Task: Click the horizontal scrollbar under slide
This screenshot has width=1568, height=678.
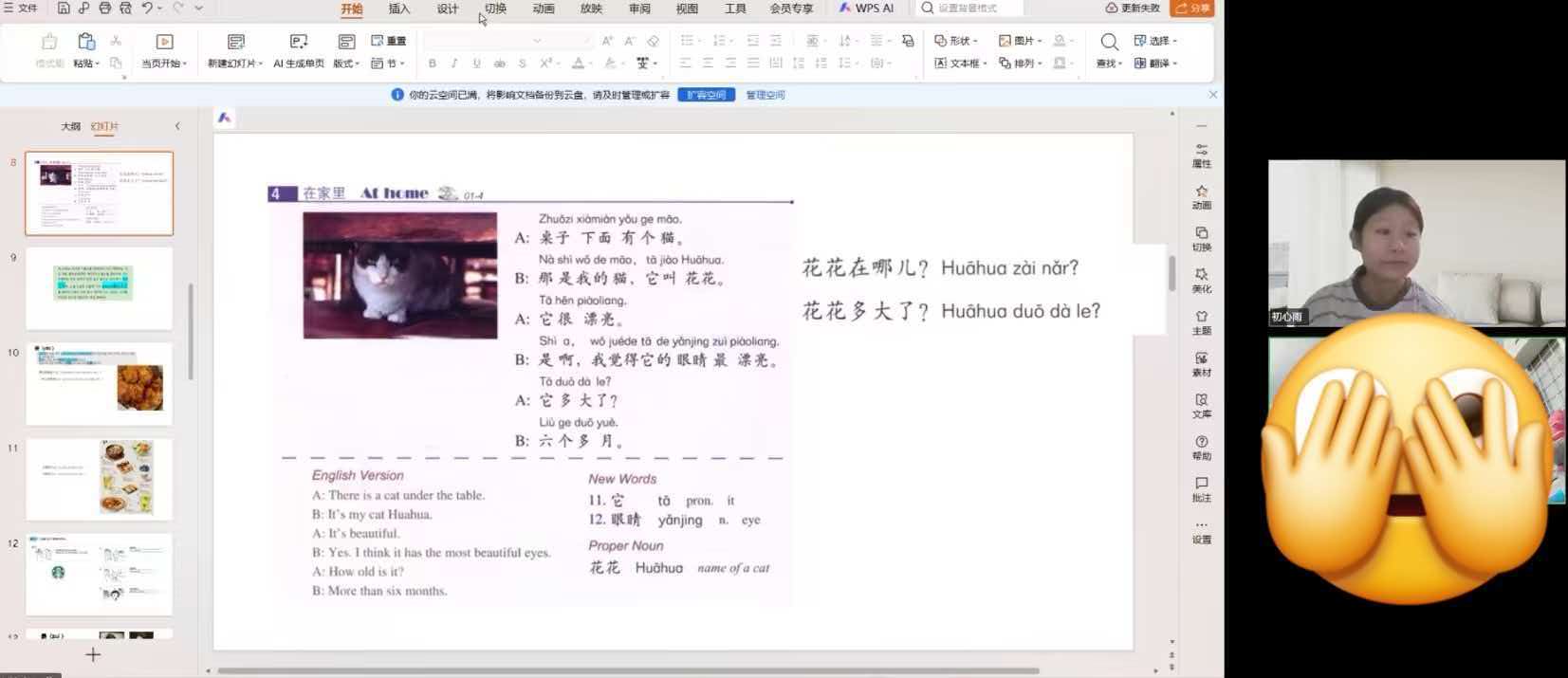Action: (x=628, y=670)
